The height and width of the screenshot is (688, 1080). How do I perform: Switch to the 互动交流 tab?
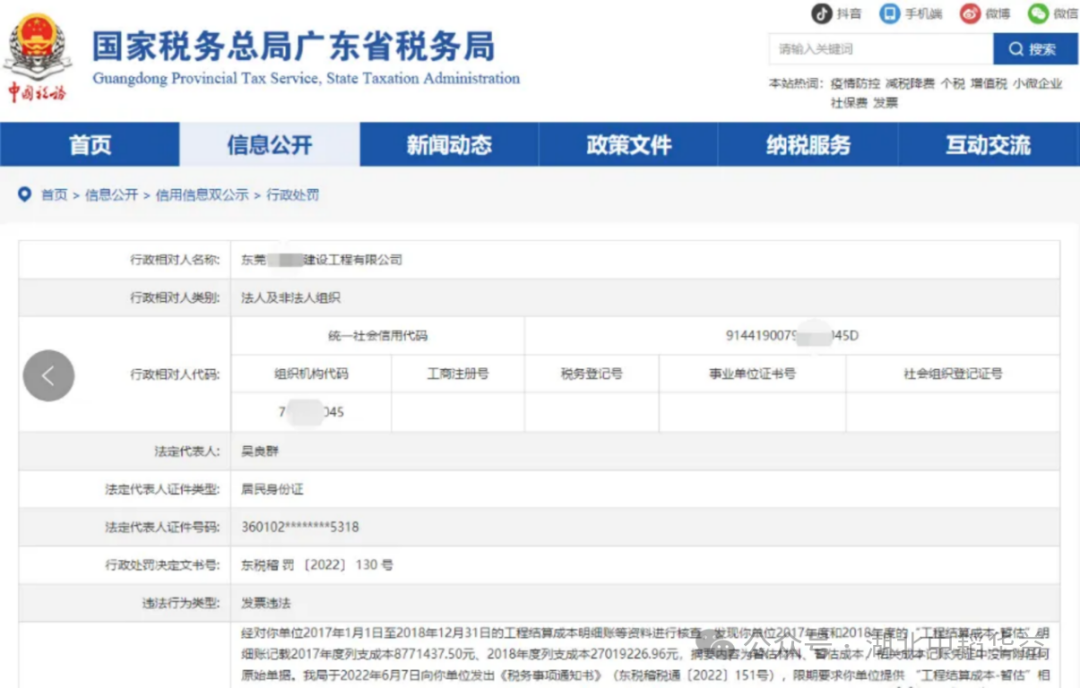tap(989, 144)
